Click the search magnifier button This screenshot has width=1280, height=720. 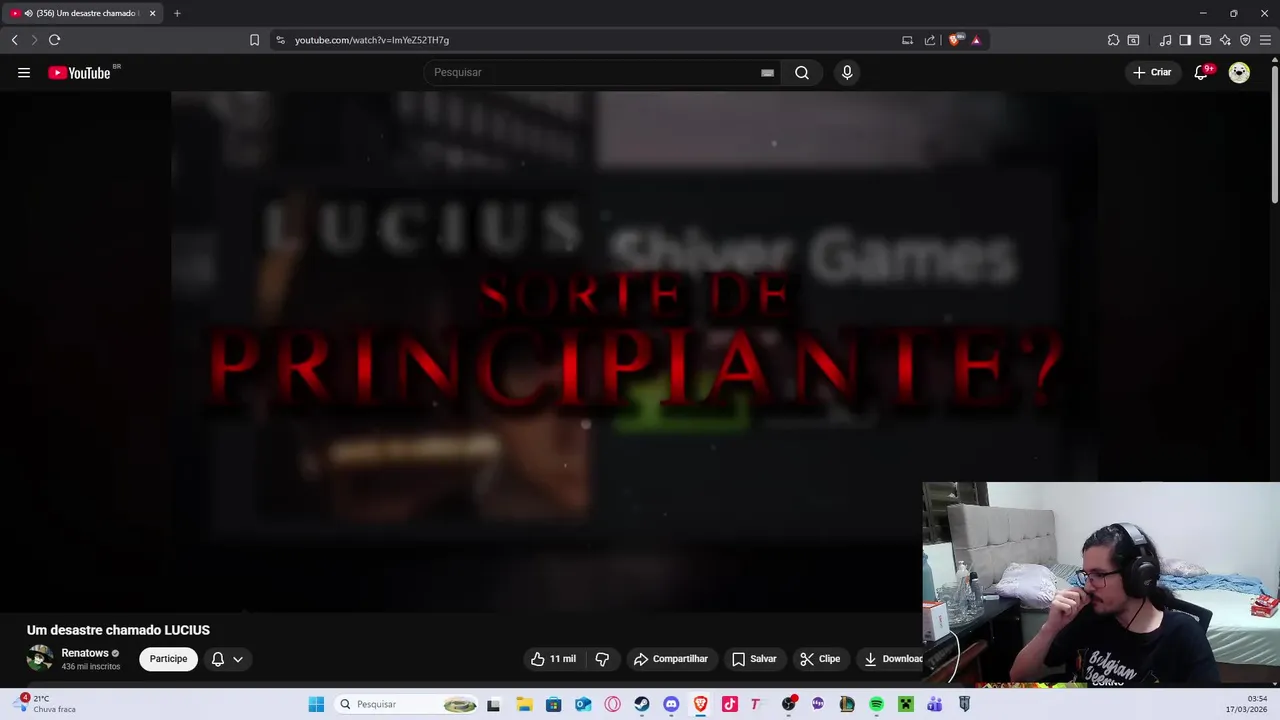tap(802, 72)
